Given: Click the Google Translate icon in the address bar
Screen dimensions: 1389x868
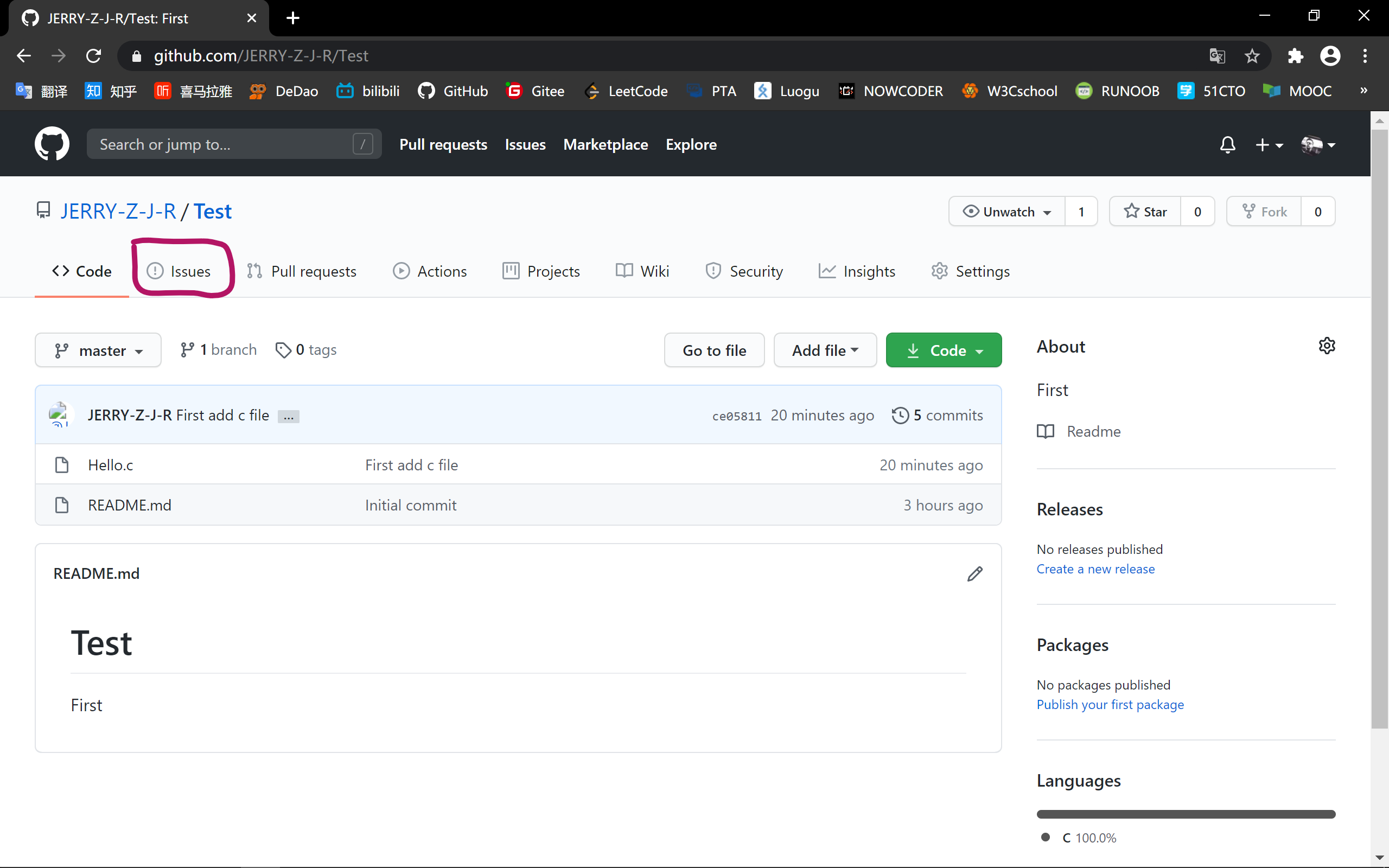Looking at the screenshot, I should coord(1217,56).
